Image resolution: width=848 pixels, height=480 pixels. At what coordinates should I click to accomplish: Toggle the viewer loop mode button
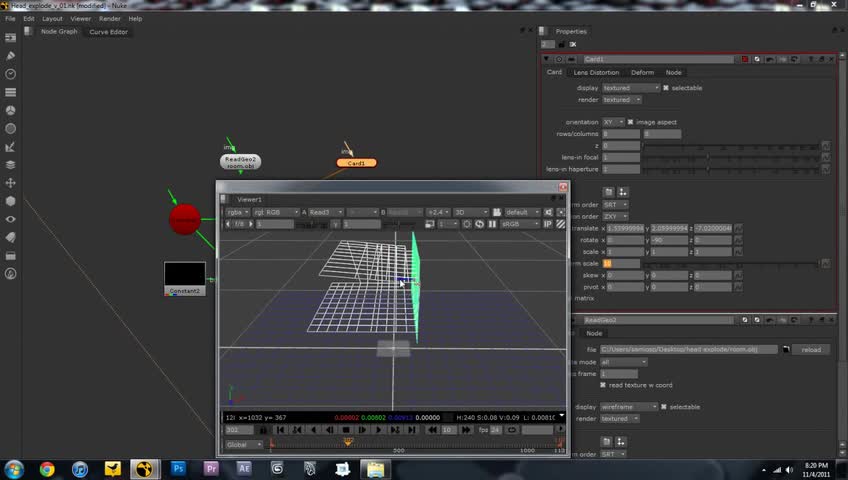[x=512, y=430]
